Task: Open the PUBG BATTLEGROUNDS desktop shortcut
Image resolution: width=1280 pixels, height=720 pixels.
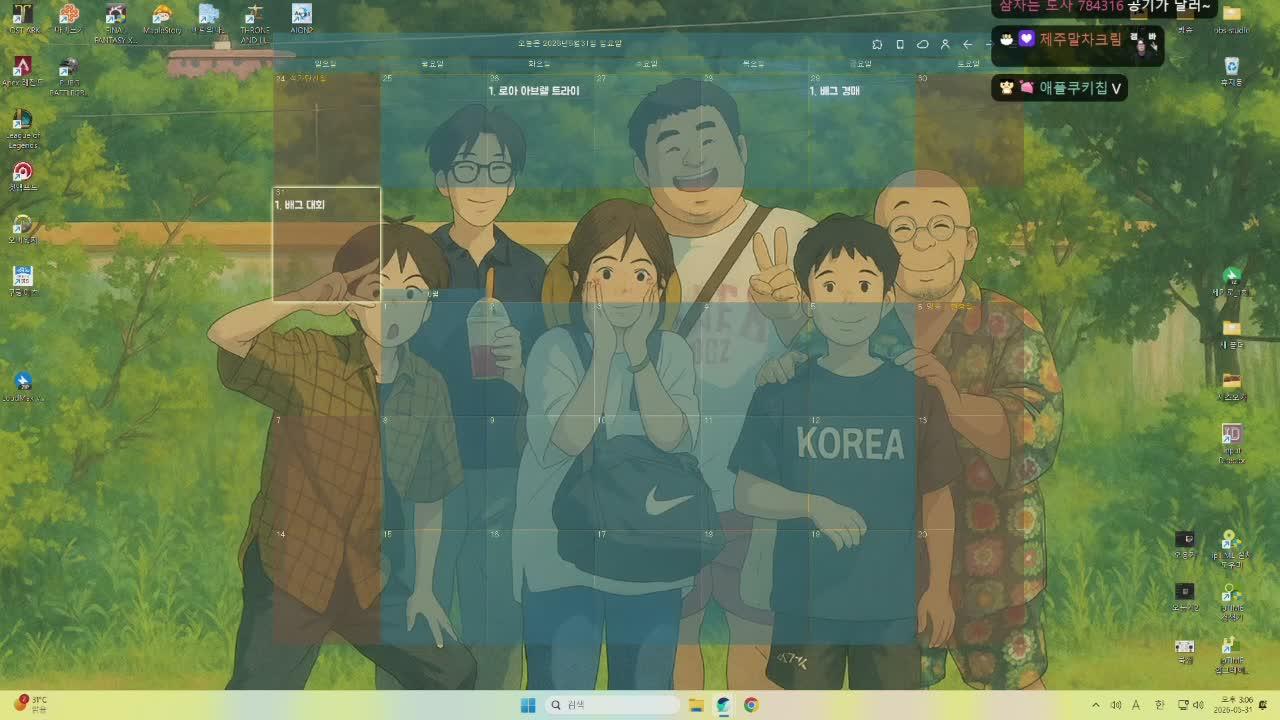Action: click(x=68, y=77)
